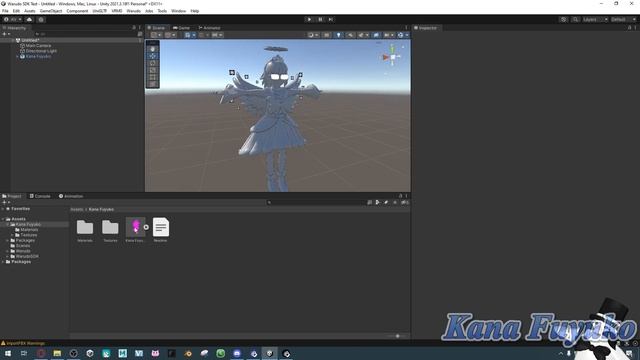Select the Scale tool in Scene toolbar
The width and height of the screenshot is (640, 360).
click(153, 70)
